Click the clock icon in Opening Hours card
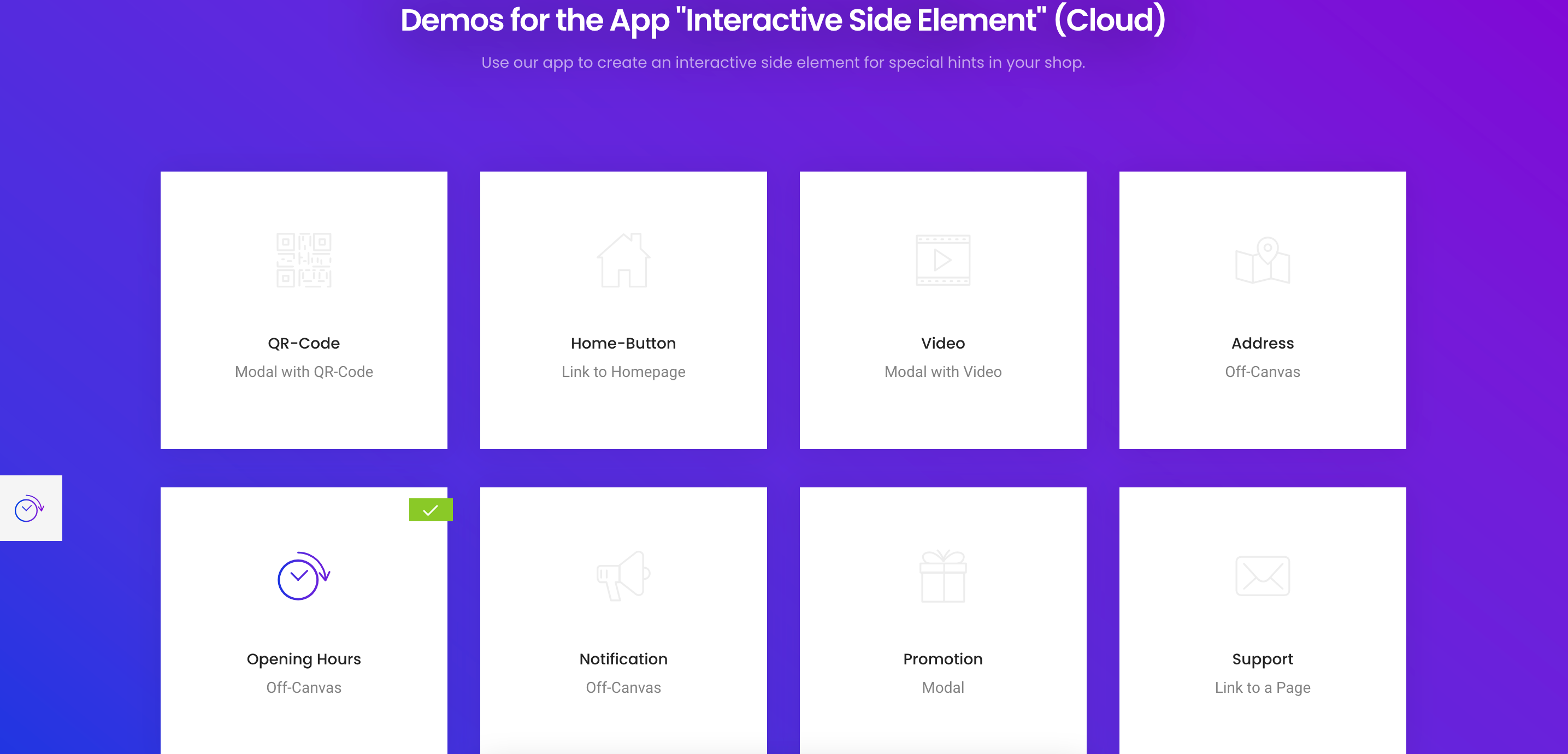 coord(304,576)
